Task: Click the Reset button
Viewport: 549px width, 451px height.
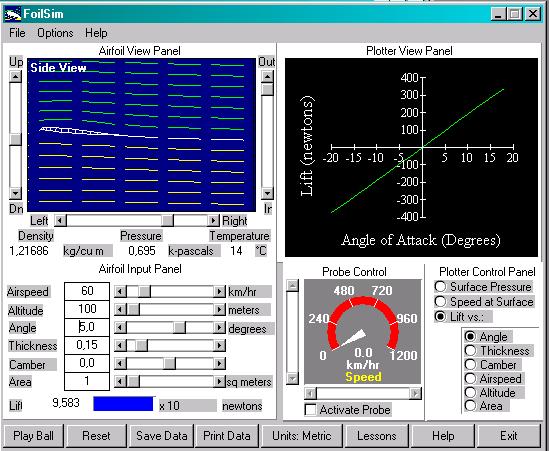Action: click(x=96, y=436)
